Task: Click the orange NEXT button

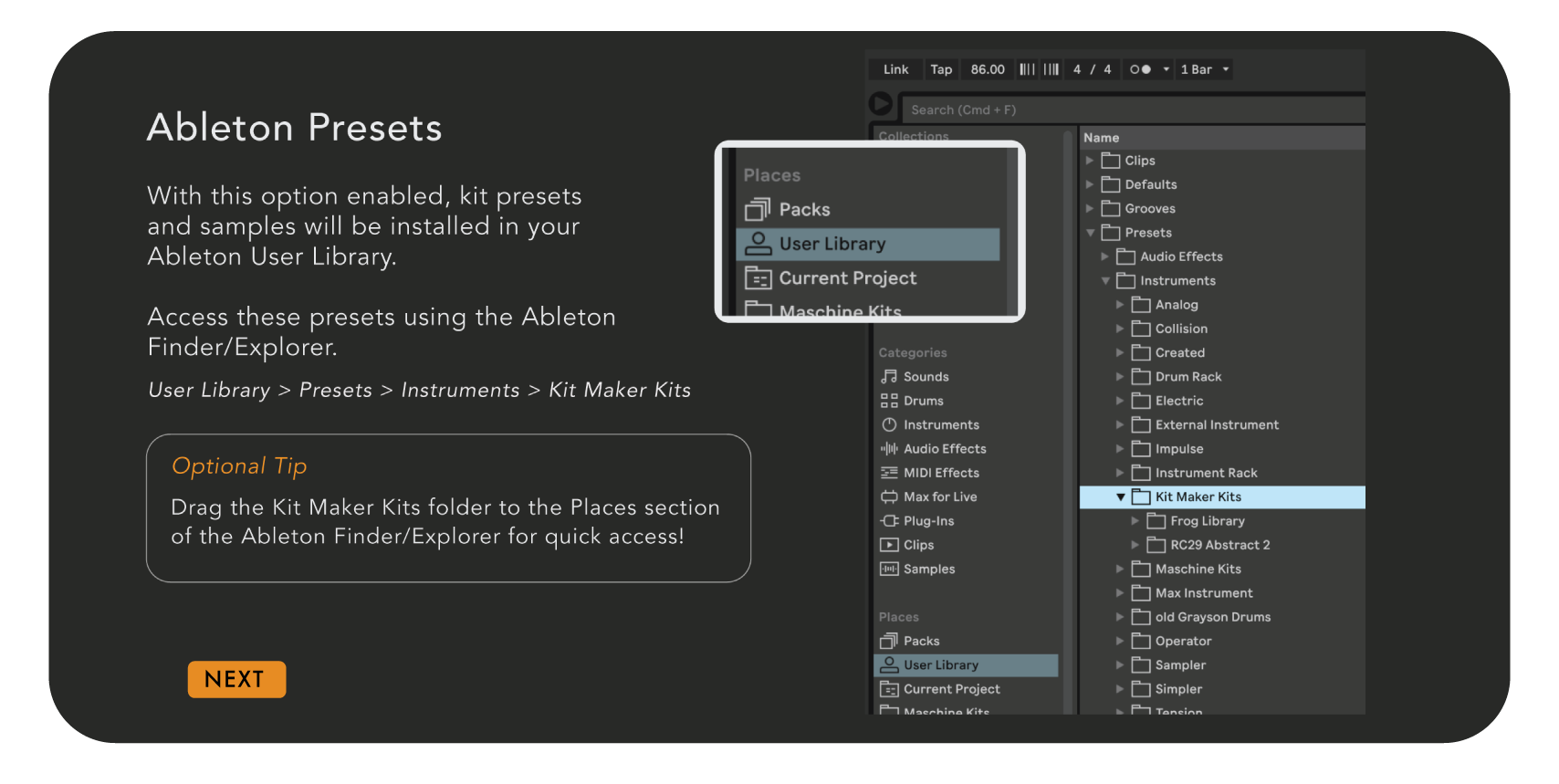Action: [x=236, y=679]
